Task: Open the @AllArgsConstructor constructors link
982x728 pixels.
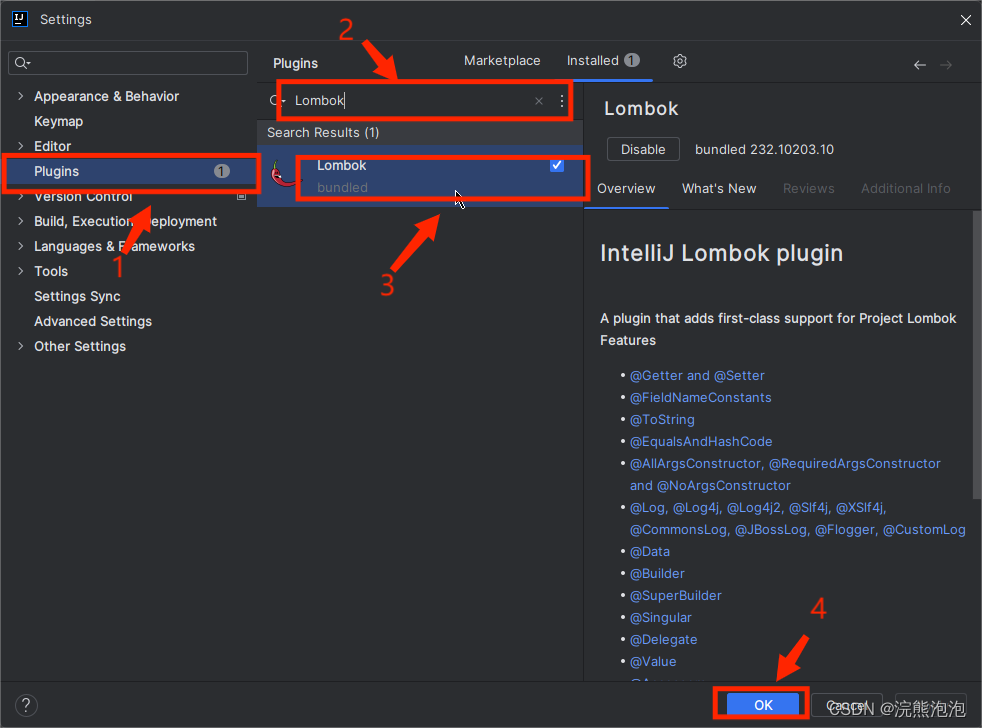Action: point(785,475)
